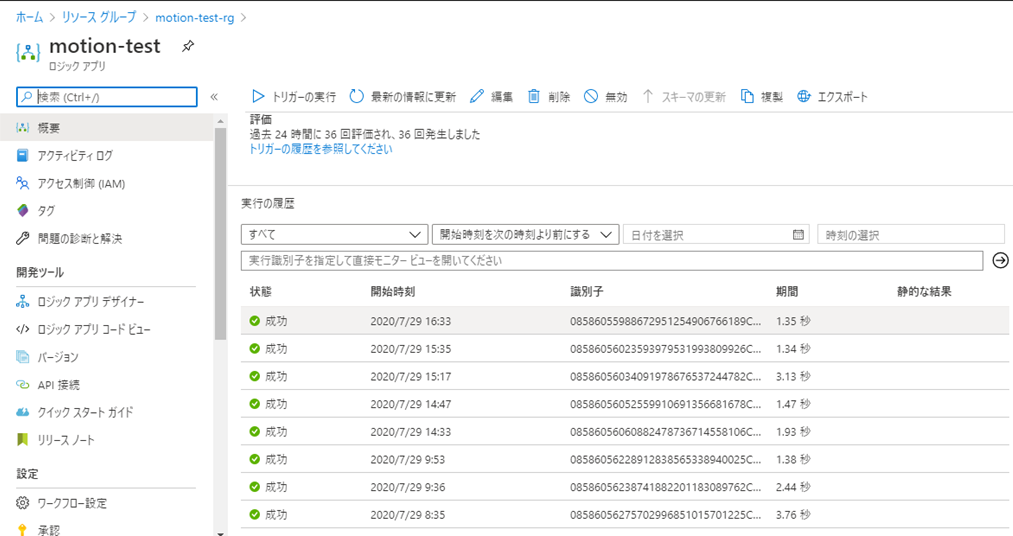The image size is (1013, 536).
Task: Go to ホーム breadcrumb
Action: pyautogui.click(x=29, y=17)
